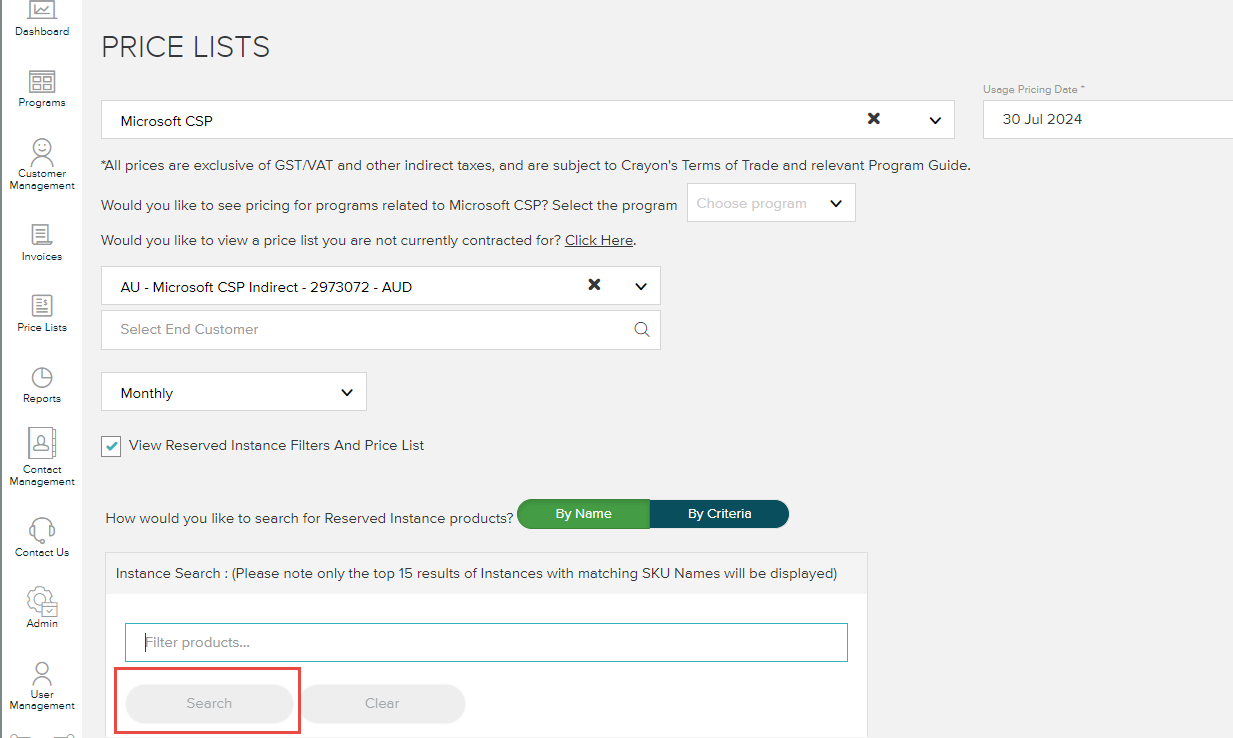This screenshot has width=1233, height=738.
Task: Click the Filter products input field
Action: [486, 642]
